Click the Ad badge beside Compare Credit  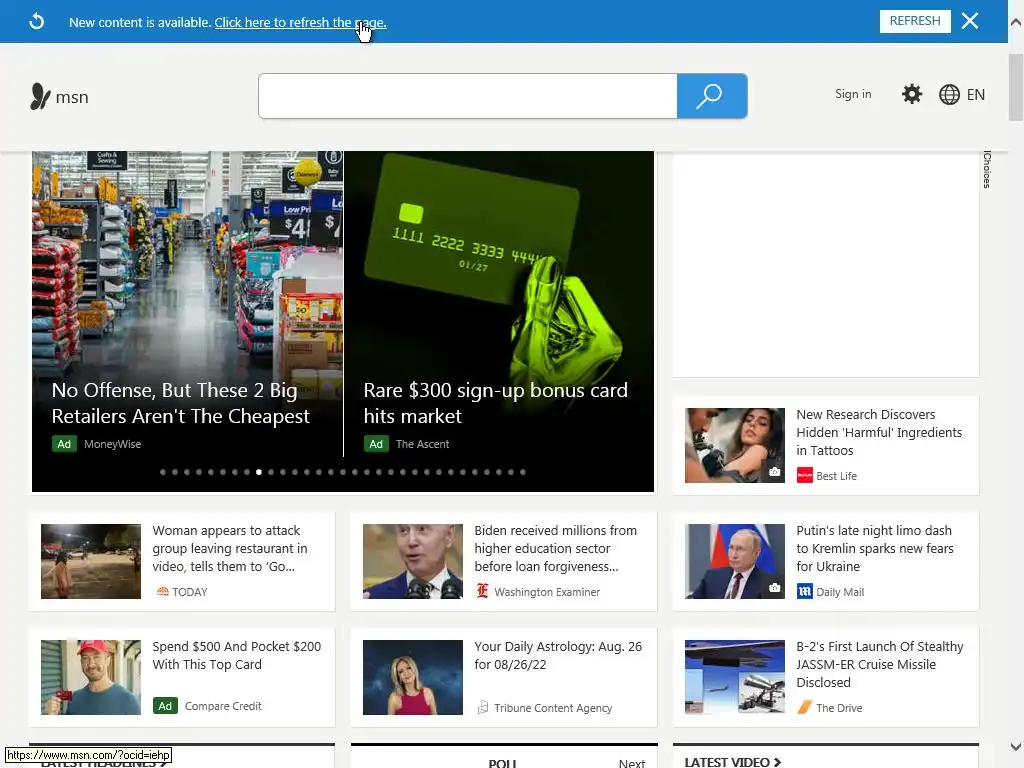[165, 706]
